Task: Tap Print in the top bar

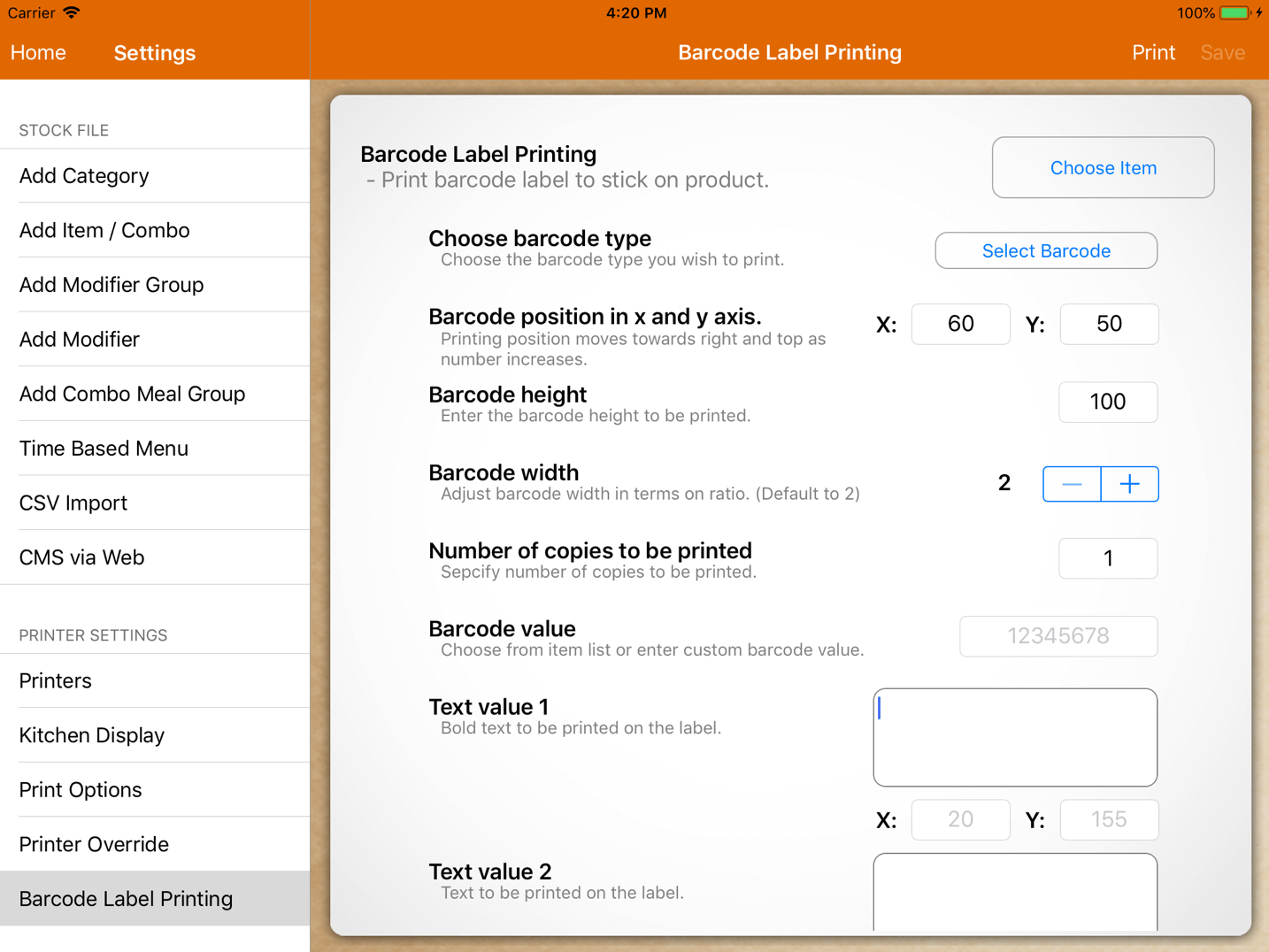Action: point(1153,53)
